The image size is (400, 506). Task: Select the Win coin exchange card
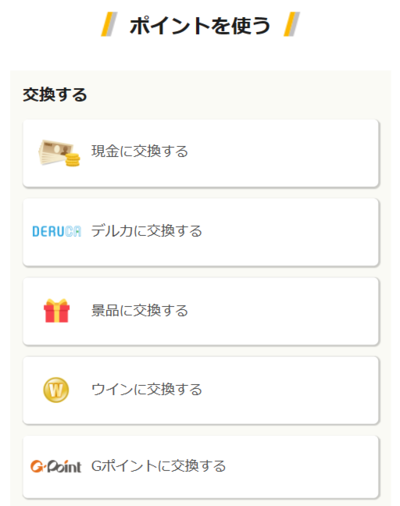(x=201, y=390)
